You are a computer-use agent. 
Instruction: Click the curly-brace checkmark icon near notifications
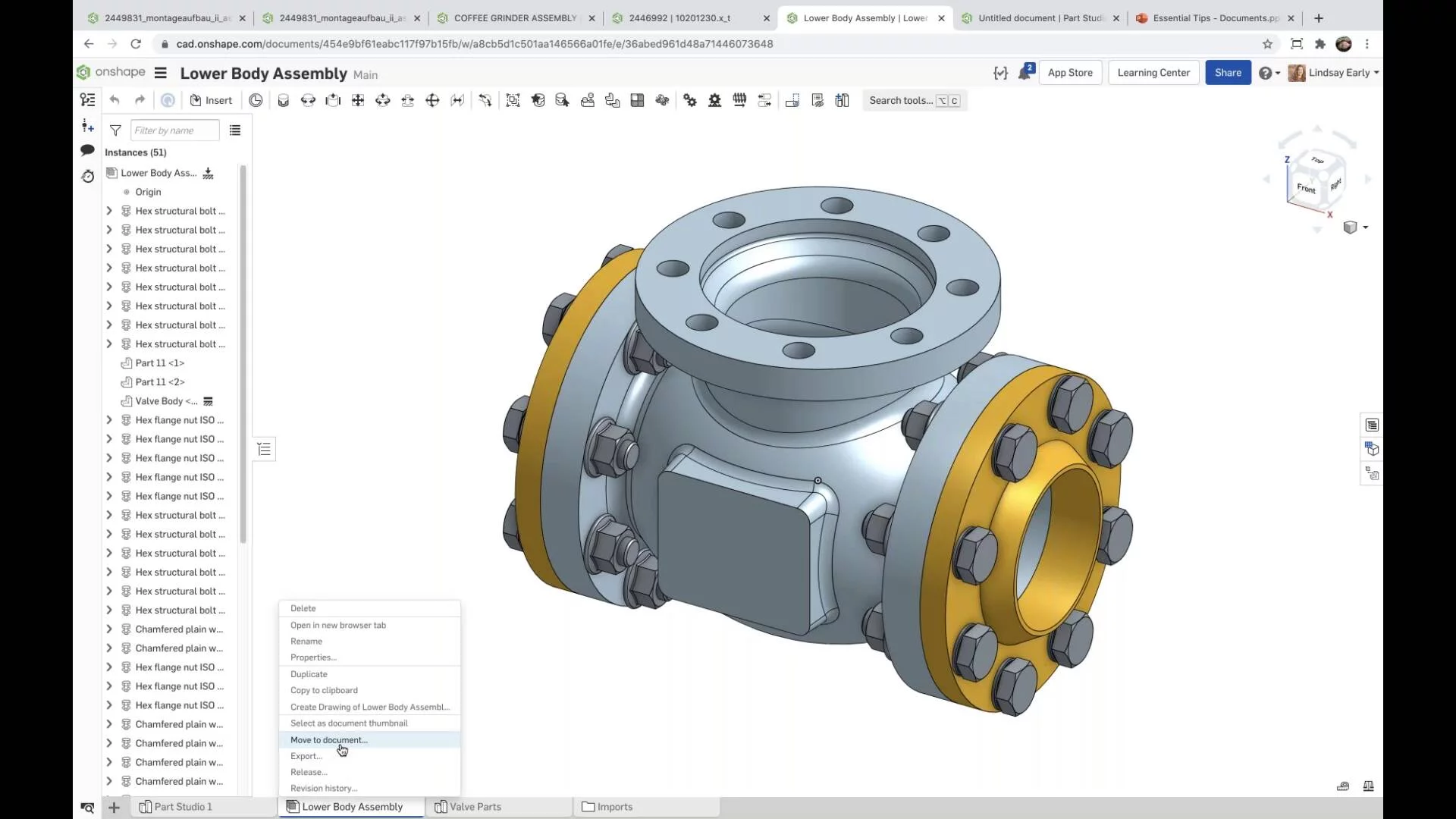click(1000, 73)
